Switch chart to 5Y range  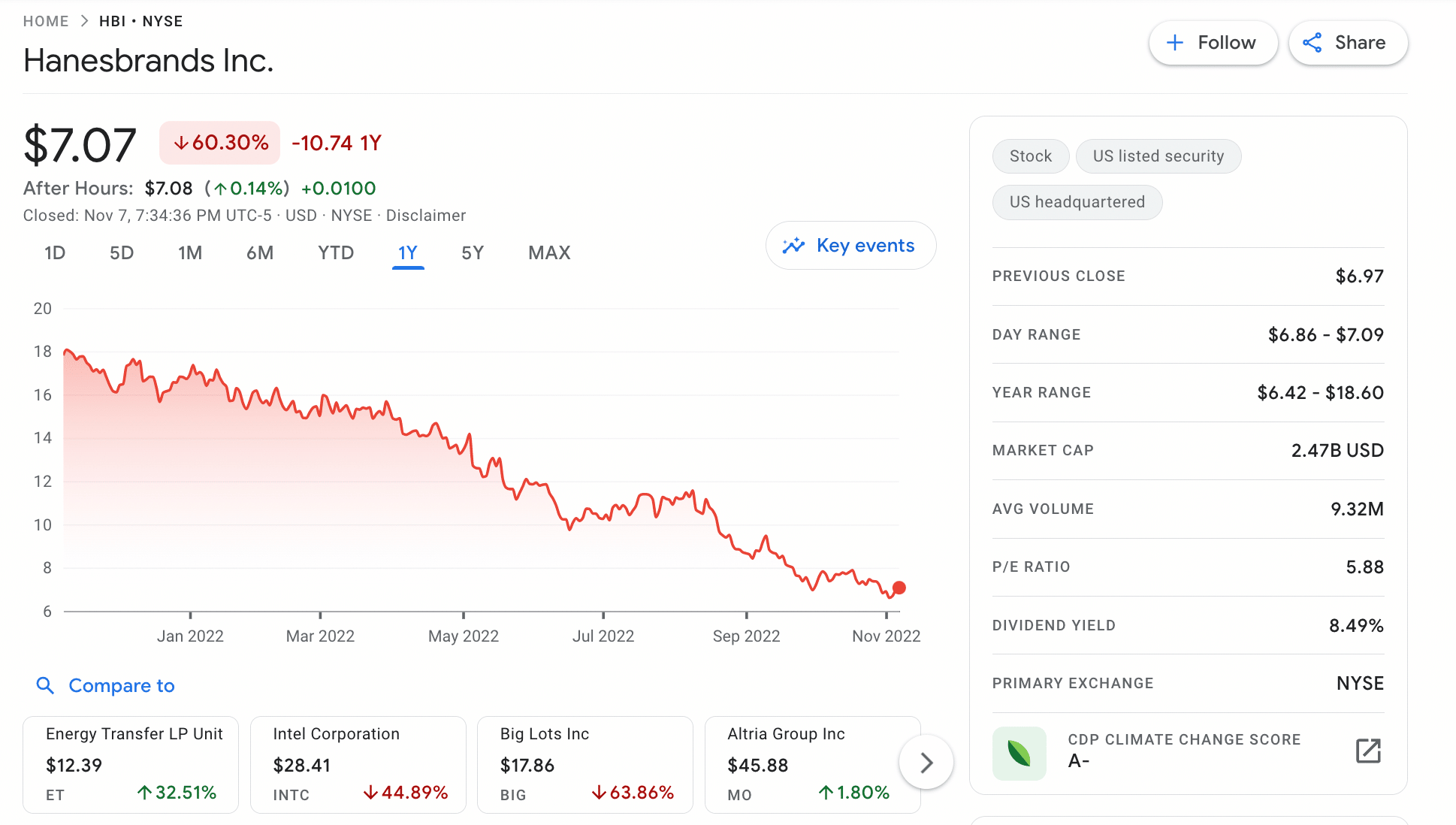[473, 253]
